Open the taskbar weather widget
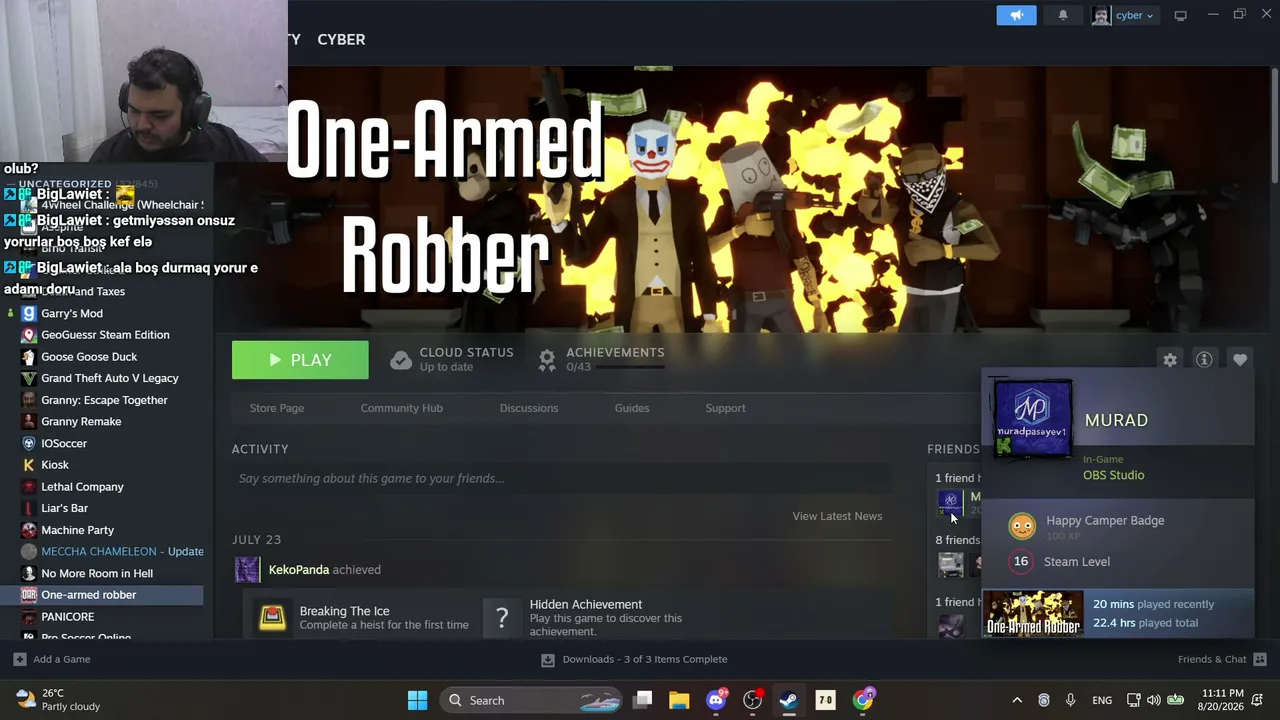Image resolution: width=1280 pixels, height=720 pixels. point(58,699)
